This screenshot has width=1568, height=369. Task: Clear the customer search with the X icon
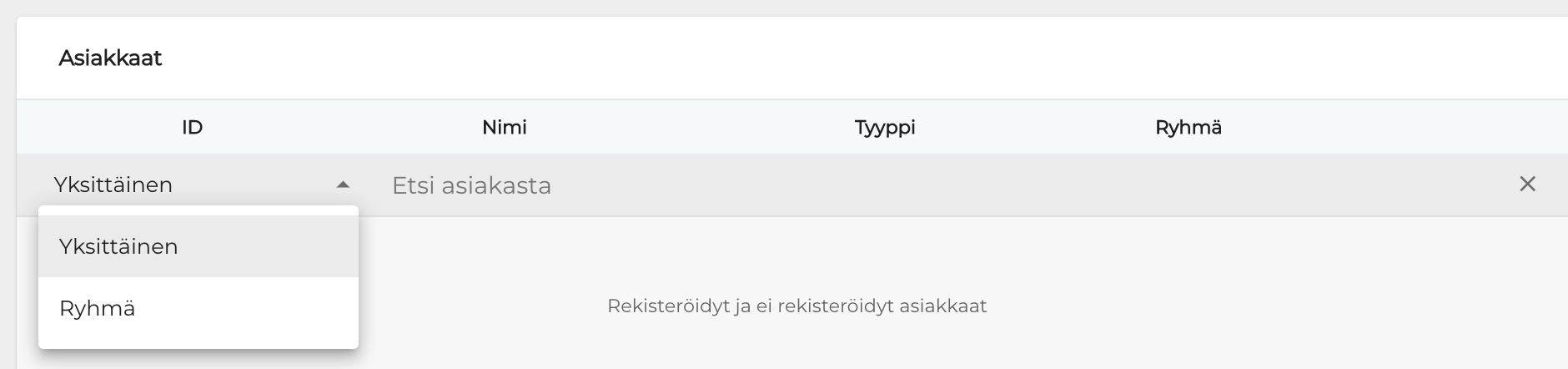1527,184
